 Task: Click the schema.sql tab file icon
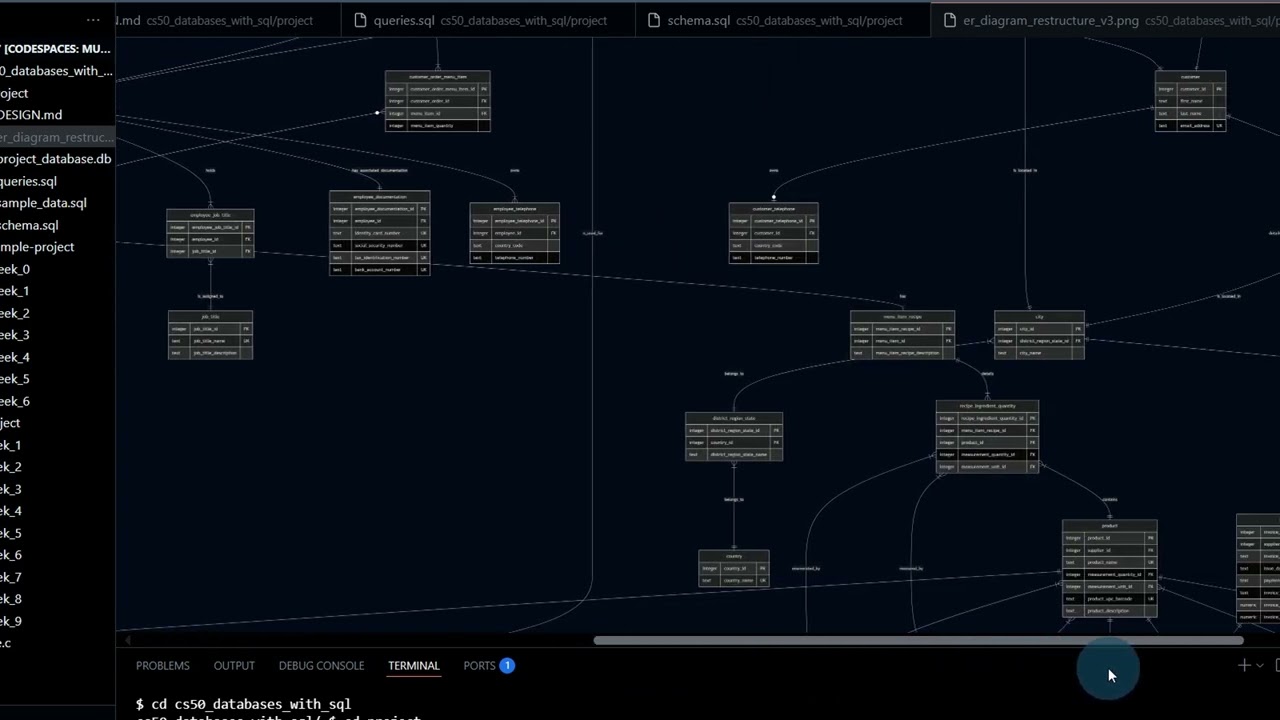[653, 20]
